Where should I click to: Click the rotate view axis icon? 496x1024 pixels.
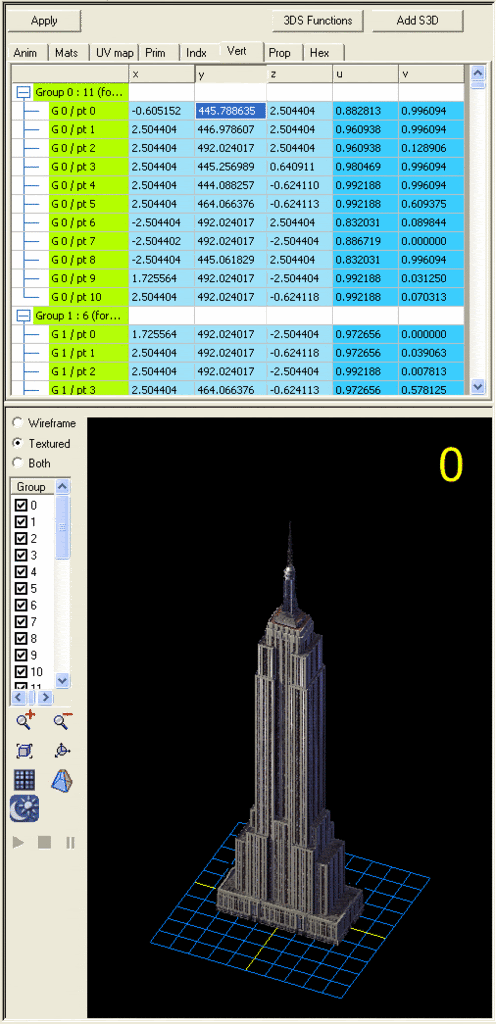point(63,751)
